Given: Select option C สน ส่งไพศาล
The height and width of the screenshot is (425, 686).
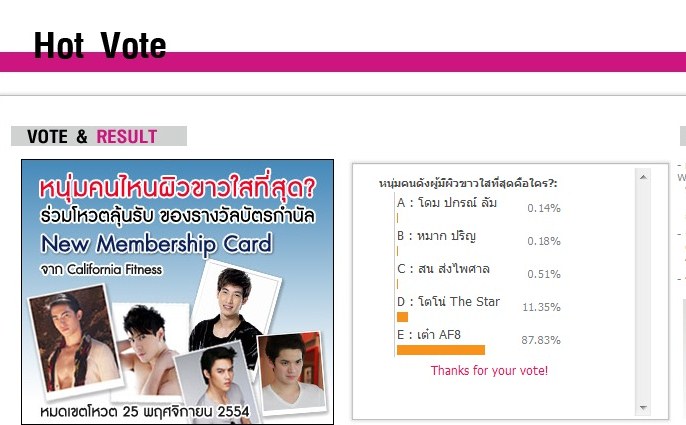Looking at the screenshot, I should pos(443,268).
